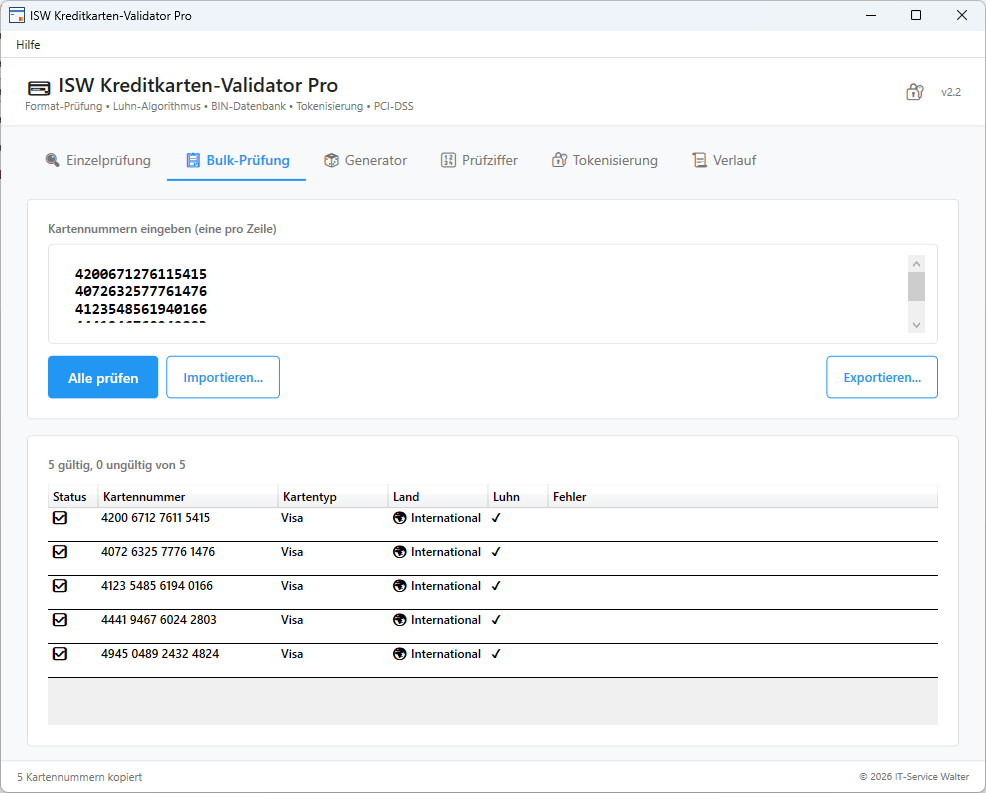The height and width of the screenshot is (793, 986).
Task: Open the Exportieren dialog
Action: point(881,377)
